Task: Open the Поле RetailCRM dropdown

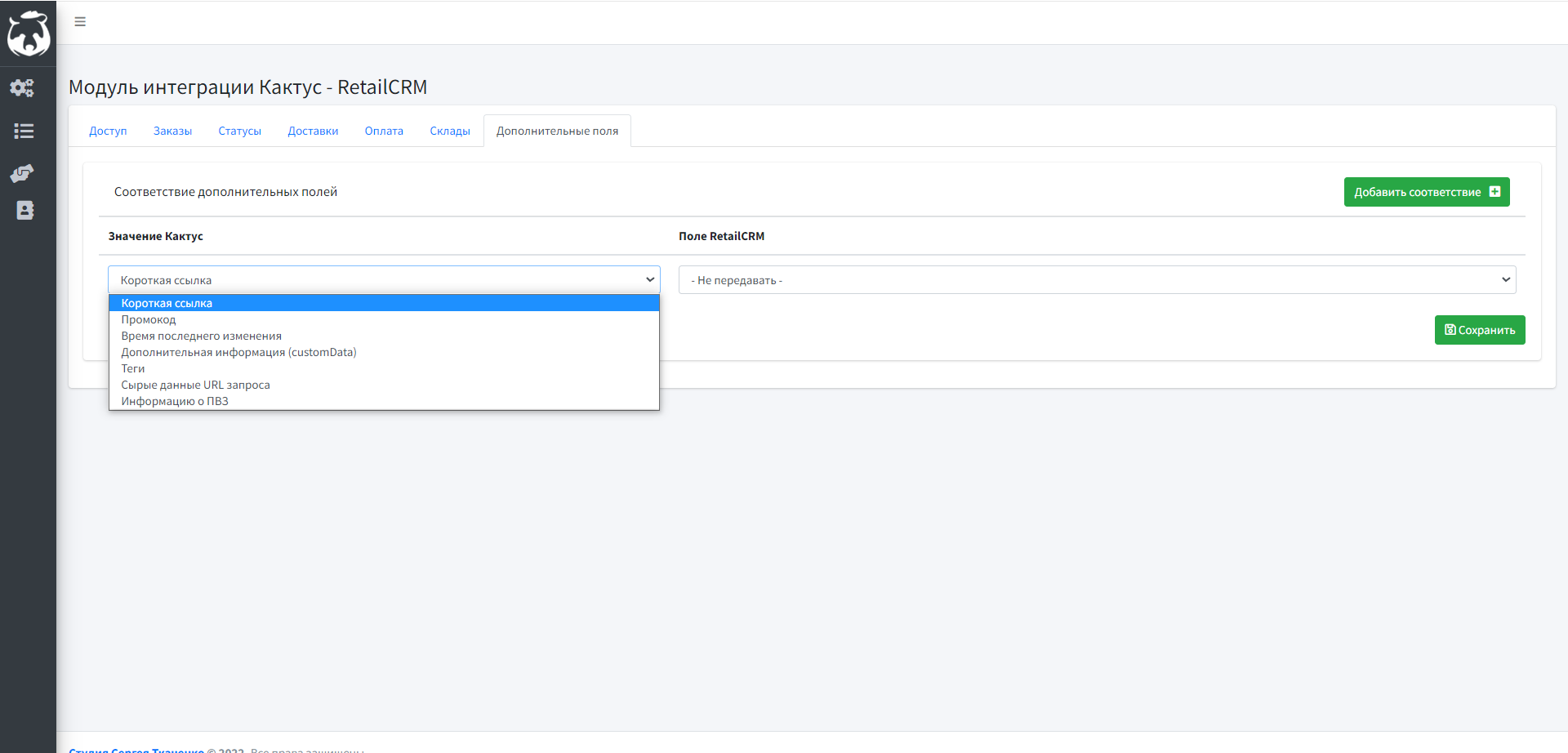Action: (1097, 279)
